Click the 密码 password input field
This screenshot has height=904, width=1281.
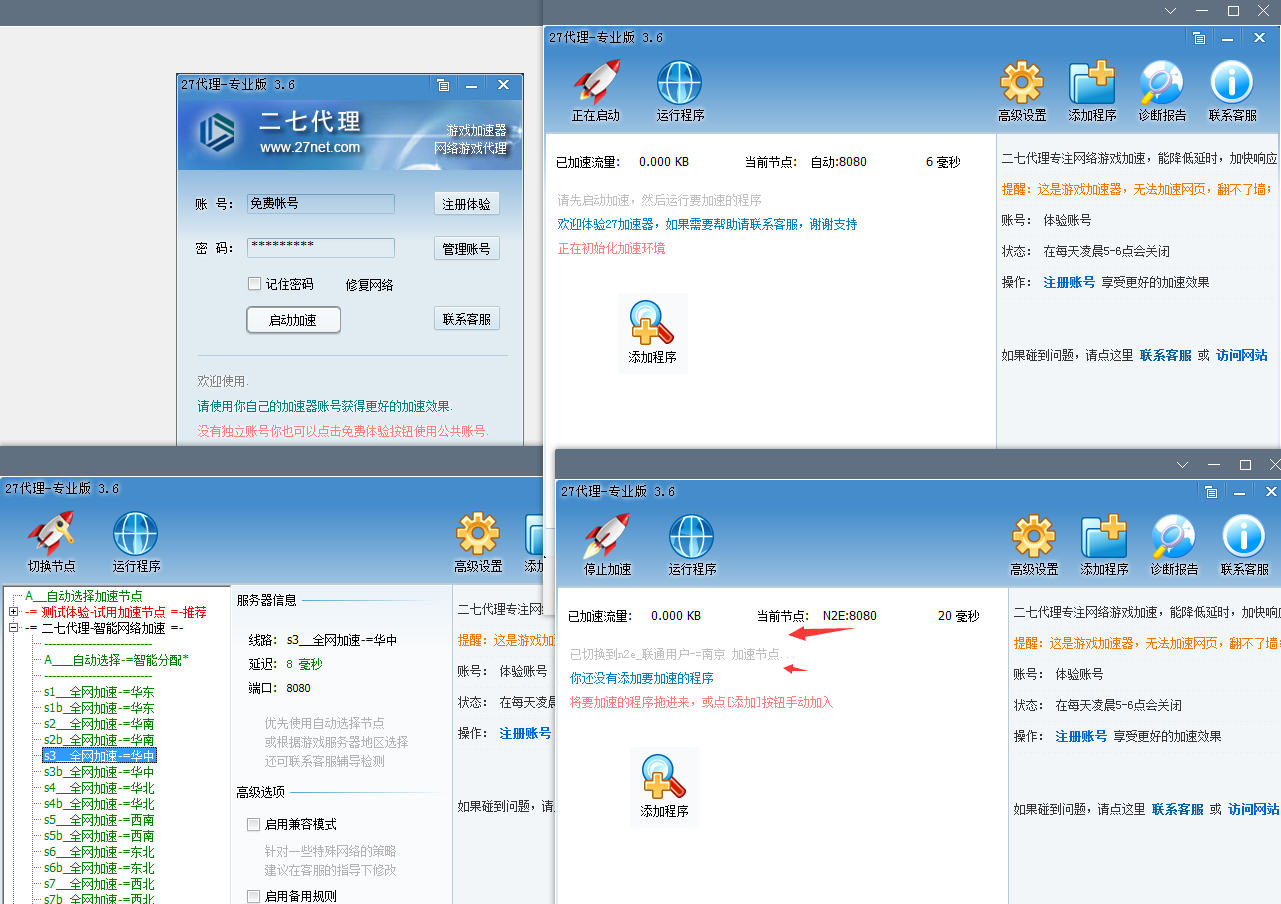pos(320,247)
